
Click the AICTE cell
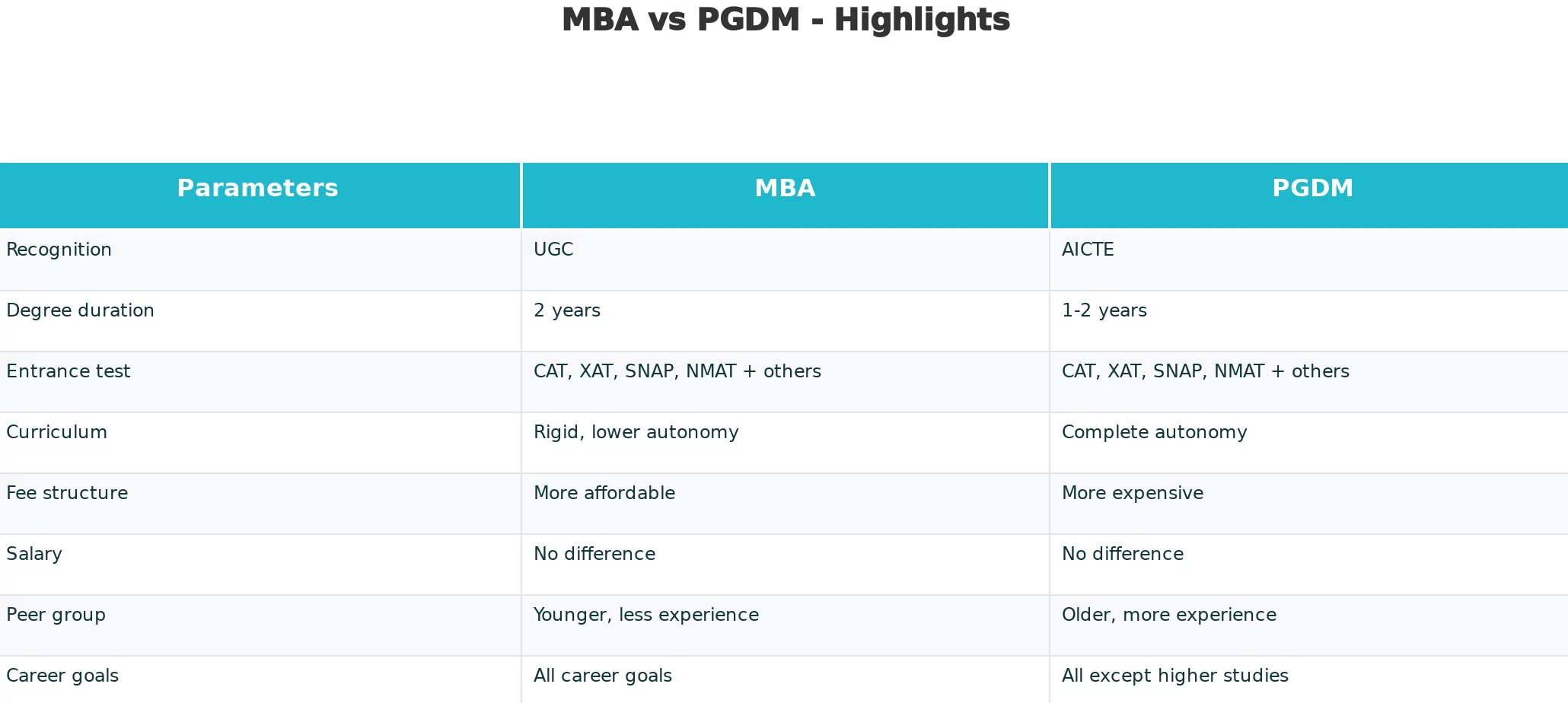click(x=1088, y=250)
